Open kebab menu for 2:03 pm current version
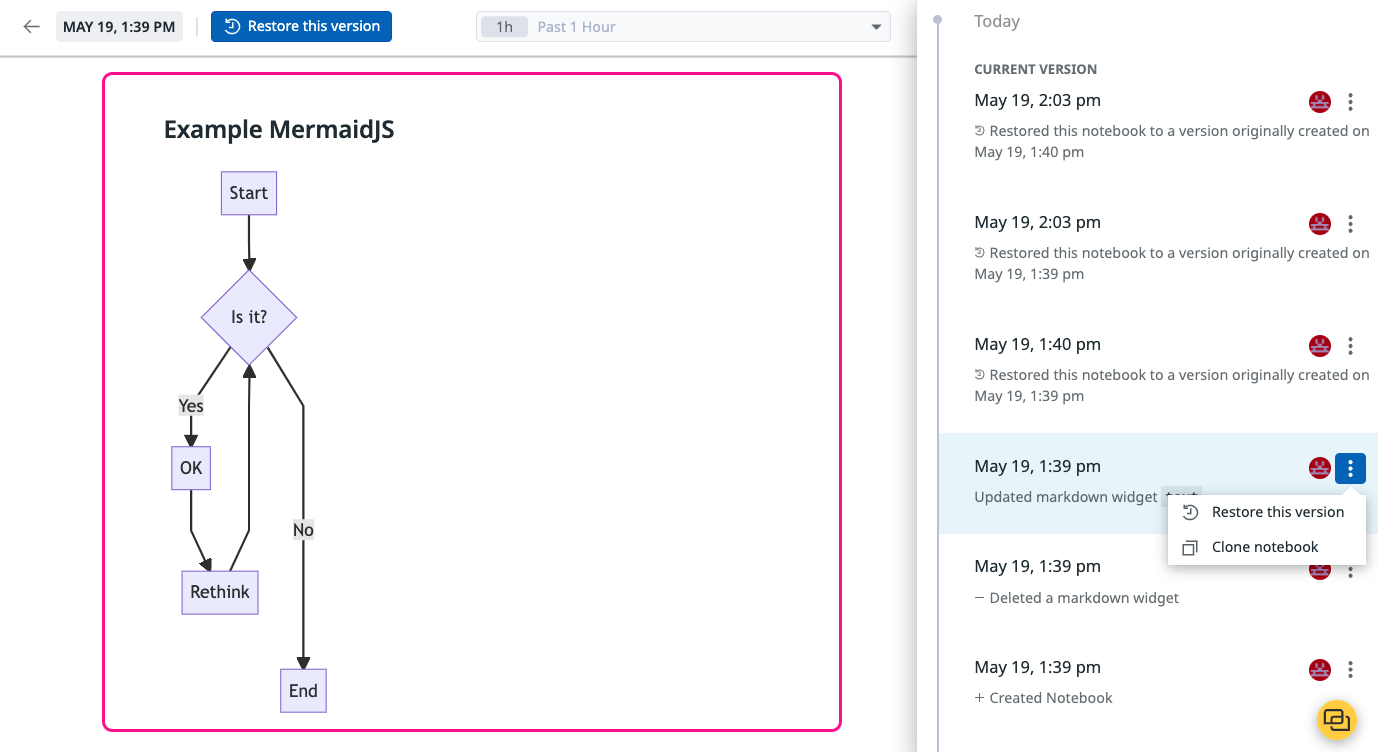 [1350, 101]
